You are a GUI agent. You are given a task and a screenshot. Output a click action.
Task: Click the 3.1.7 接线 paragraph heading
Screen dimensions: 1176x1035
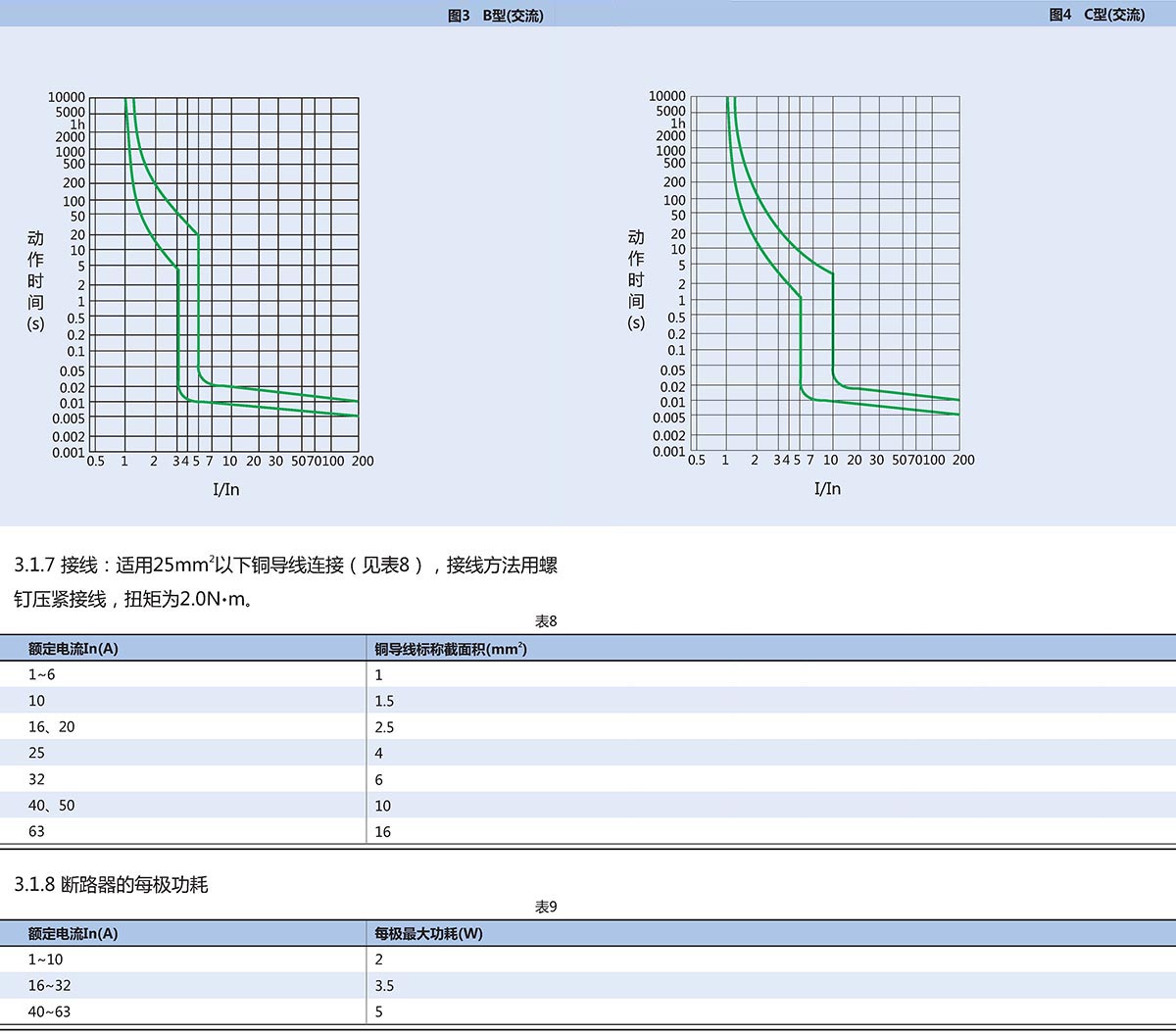coord(285,566)
